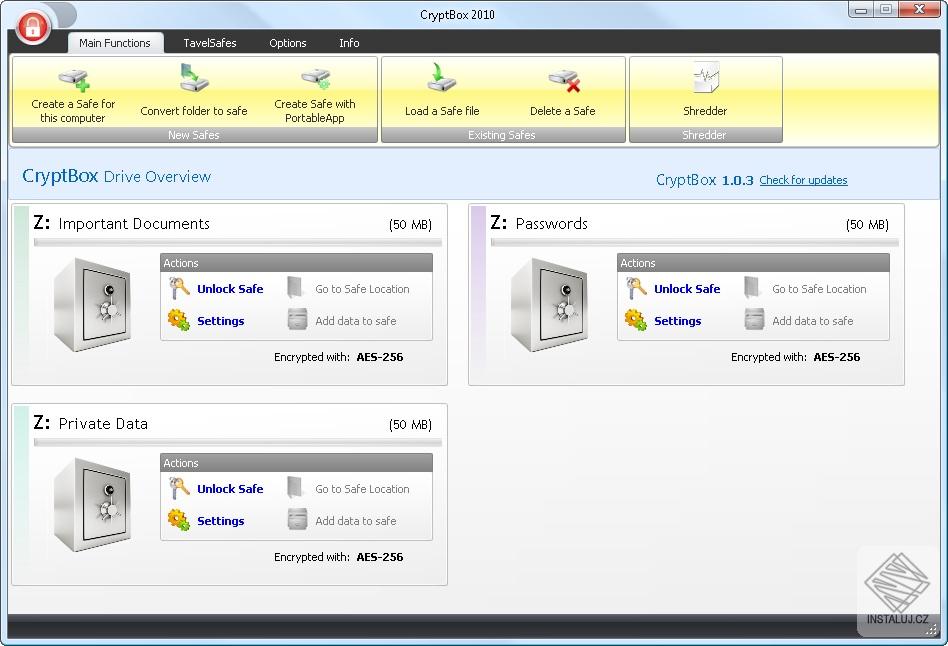948x646 pixels.
Task: Switch to the Main Functions tab
Action: tap(115, 43)
